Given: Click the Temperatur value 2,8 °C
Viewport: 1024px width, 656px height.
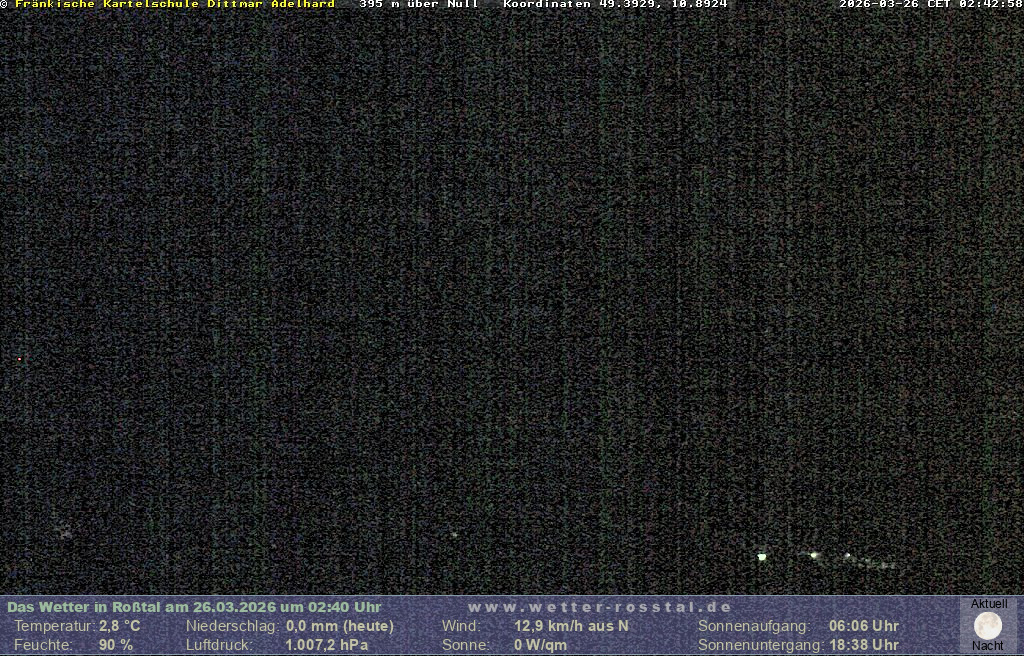Looking at the screenshot, I should click(x=119, y=626).
